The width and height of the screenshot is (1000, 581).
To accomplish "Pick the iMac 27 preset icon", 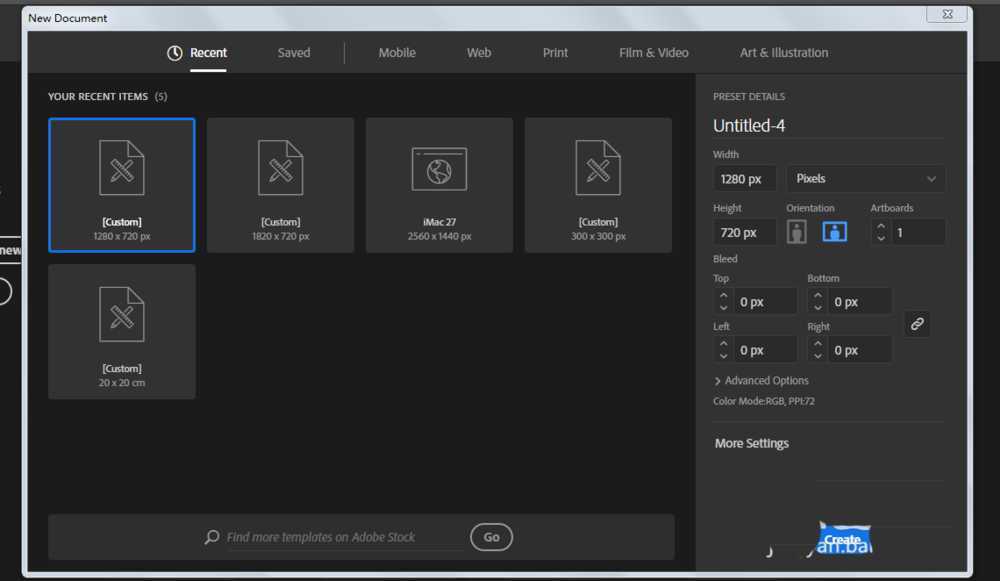I will coord(439,169).
